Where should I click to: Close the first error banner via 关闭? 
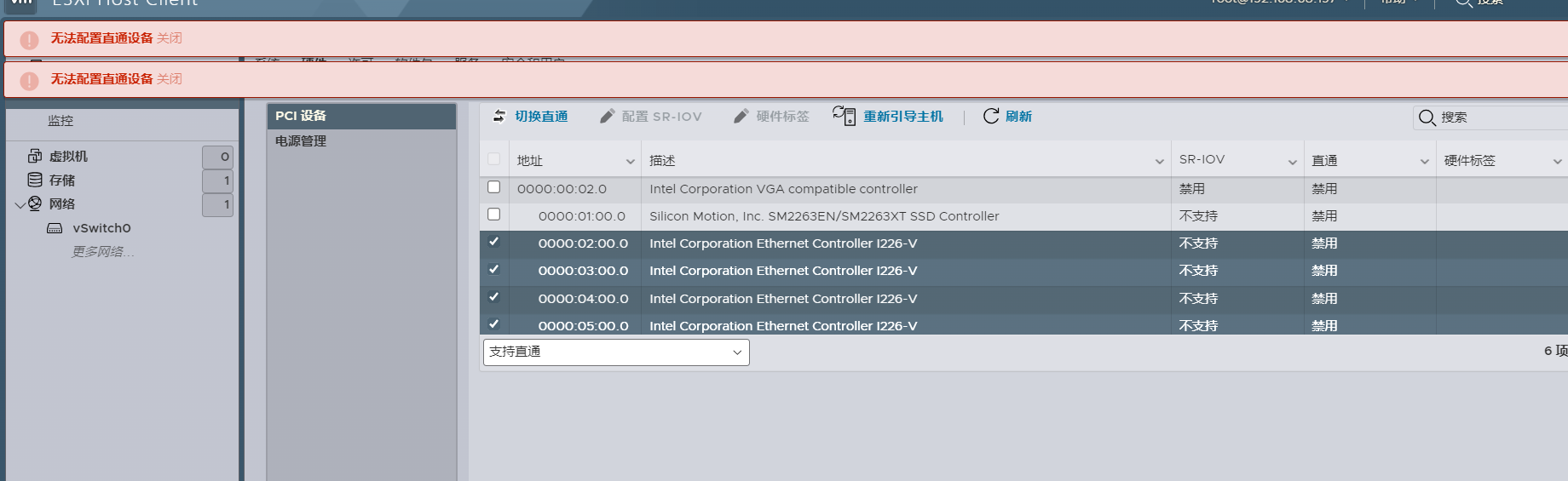170,38
